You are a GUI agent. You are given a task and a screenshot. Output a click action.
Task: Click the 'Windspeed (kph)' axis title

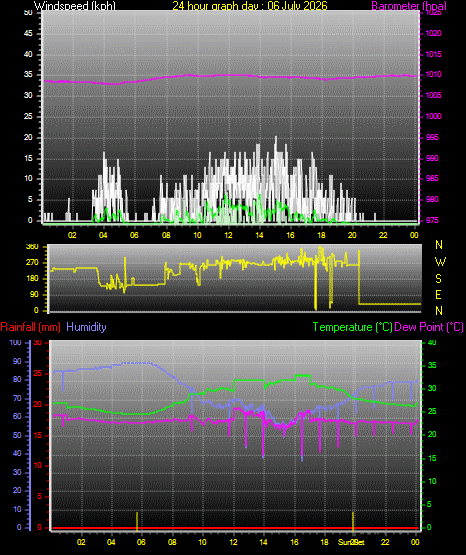point(75,6)
